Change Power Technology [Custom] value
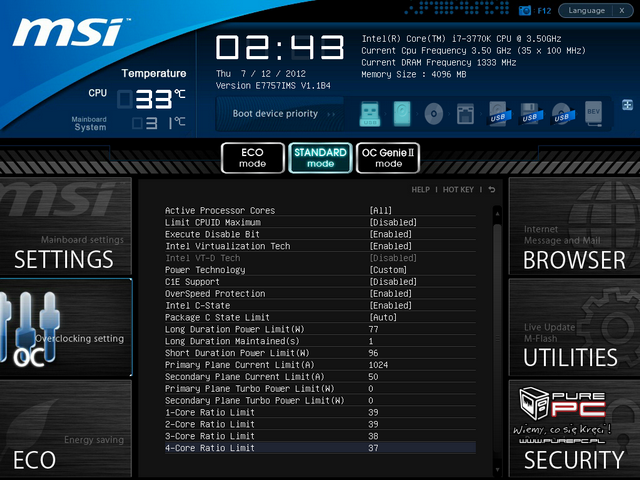Image resolution: width=640 pixels, height=480 pixels. (x=388, y=270)
